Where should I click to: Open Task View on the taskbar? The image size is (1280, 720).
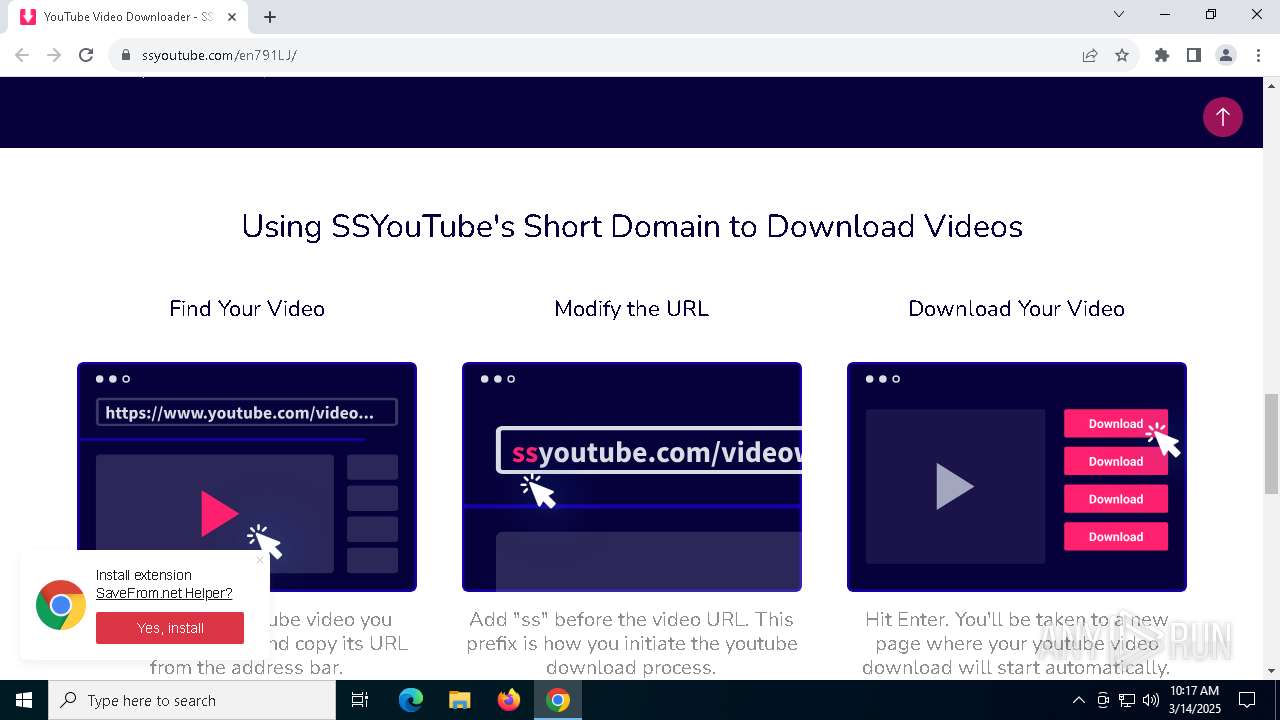click(x=360, y=700)
